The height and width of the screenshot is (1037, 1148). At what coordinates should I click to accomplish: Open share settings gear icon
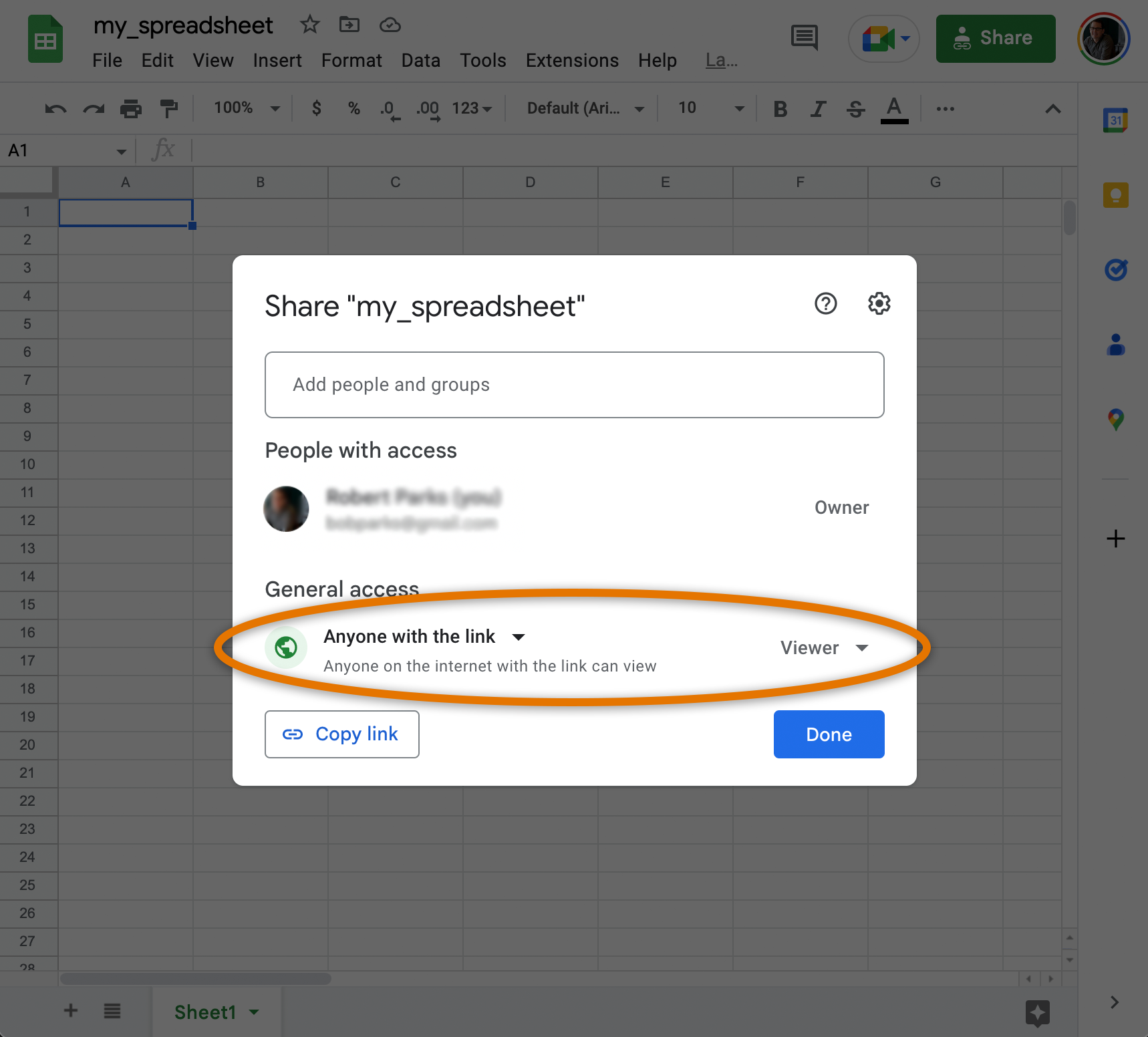point(879,303)
